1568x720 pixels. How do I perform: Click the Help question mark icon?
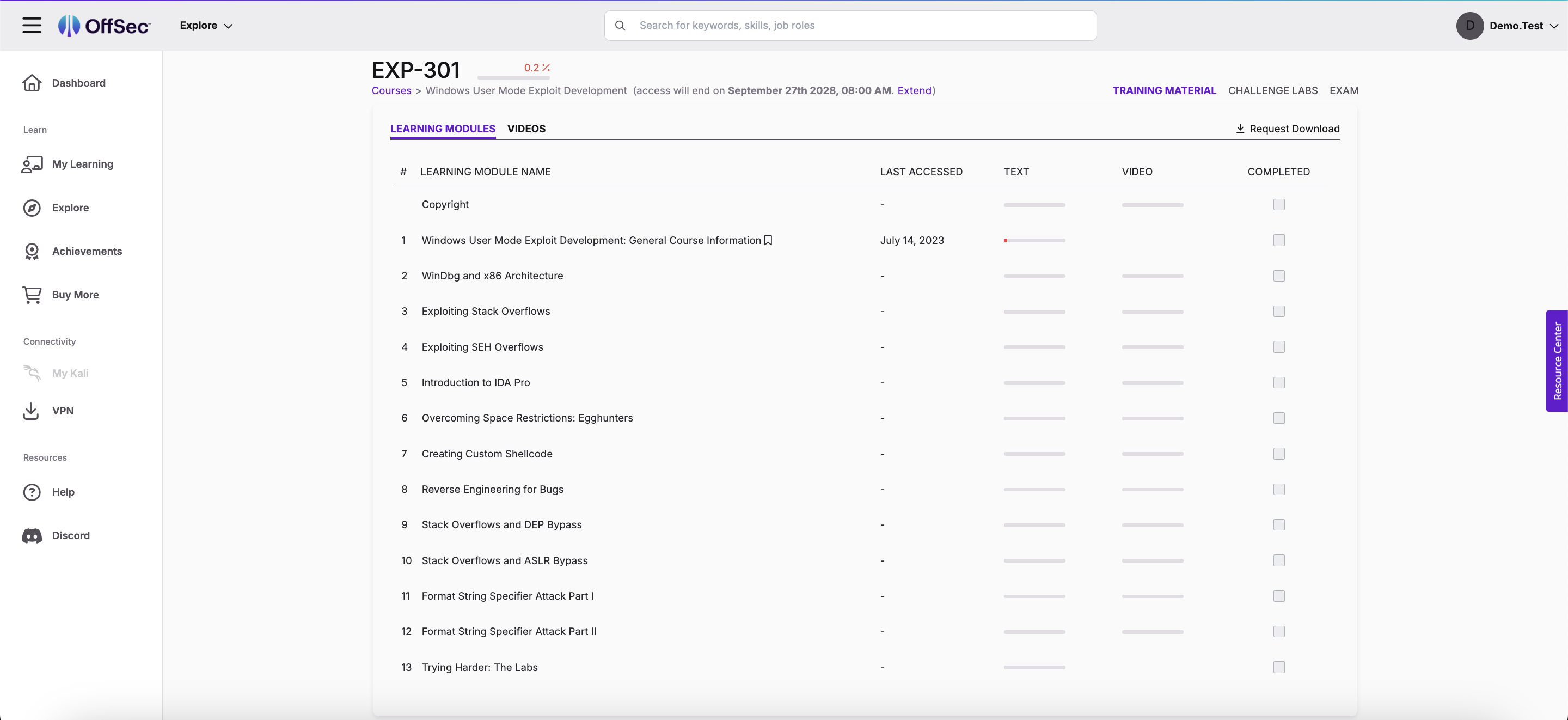point(32,492)
